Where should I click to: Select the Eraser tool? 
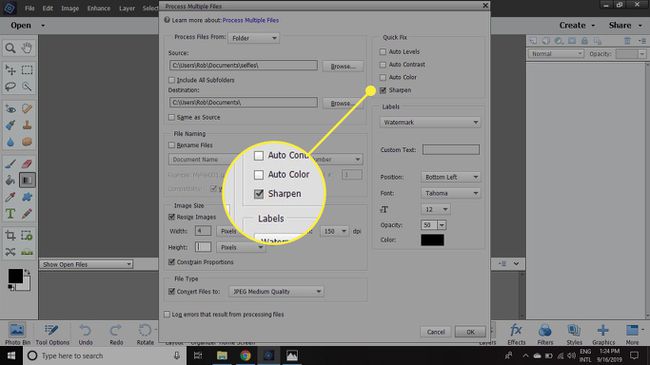point(27,164)
